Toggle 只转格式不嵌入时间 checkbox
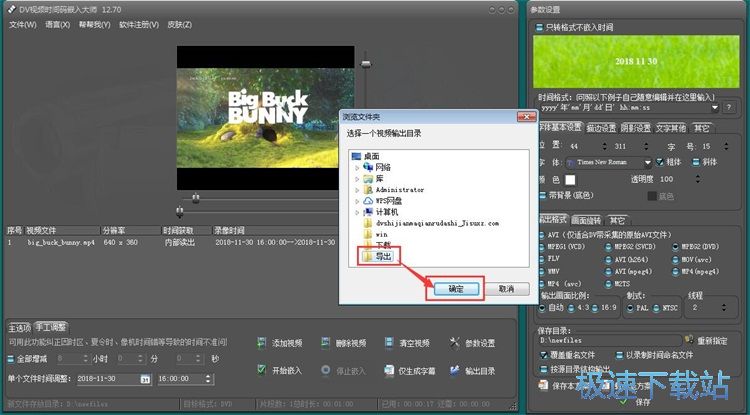This screenshot has height=415, width=750. point(539,27)
